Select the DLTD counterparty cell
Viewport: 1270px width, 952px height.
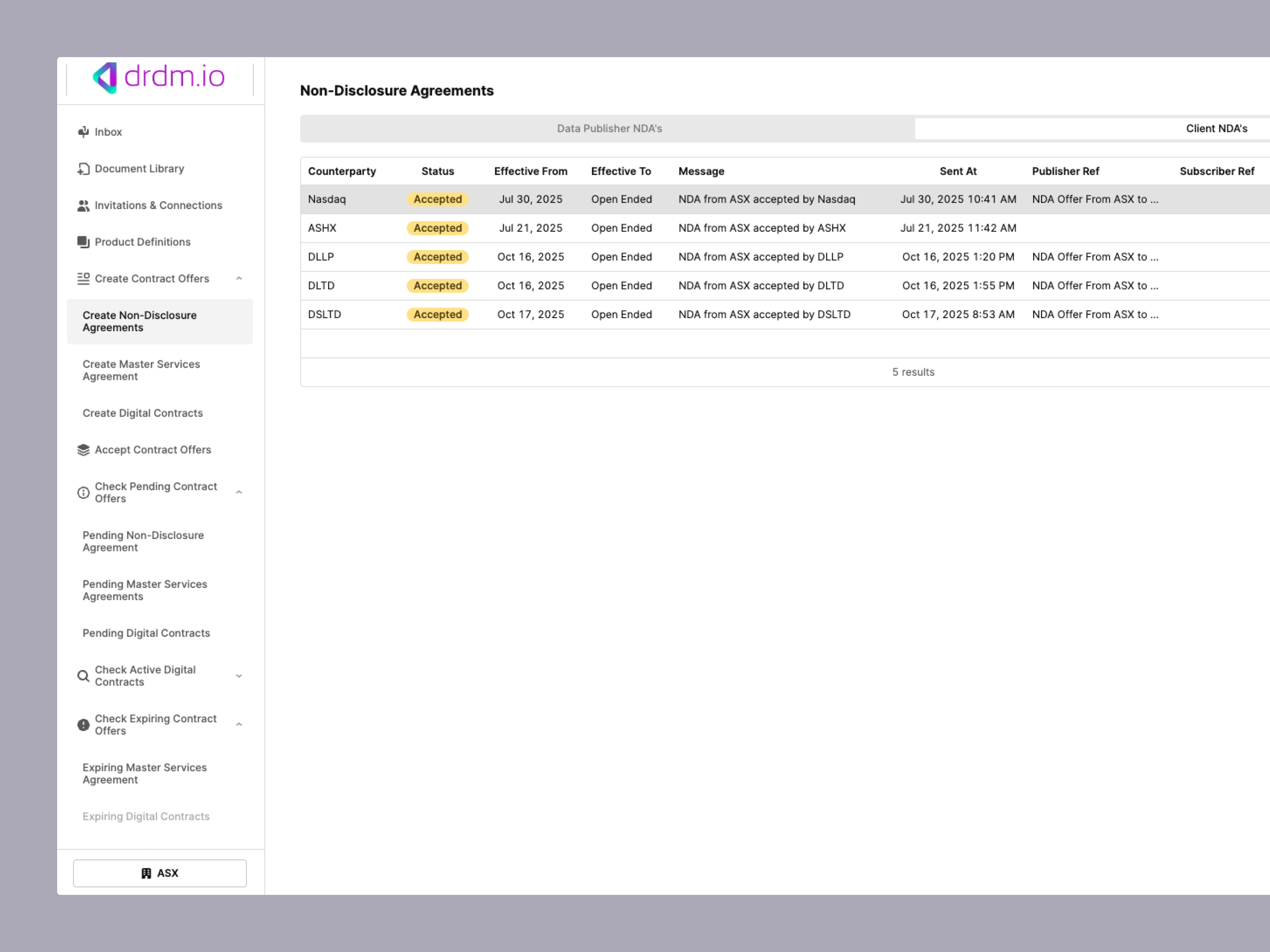[x=321, y=285]
